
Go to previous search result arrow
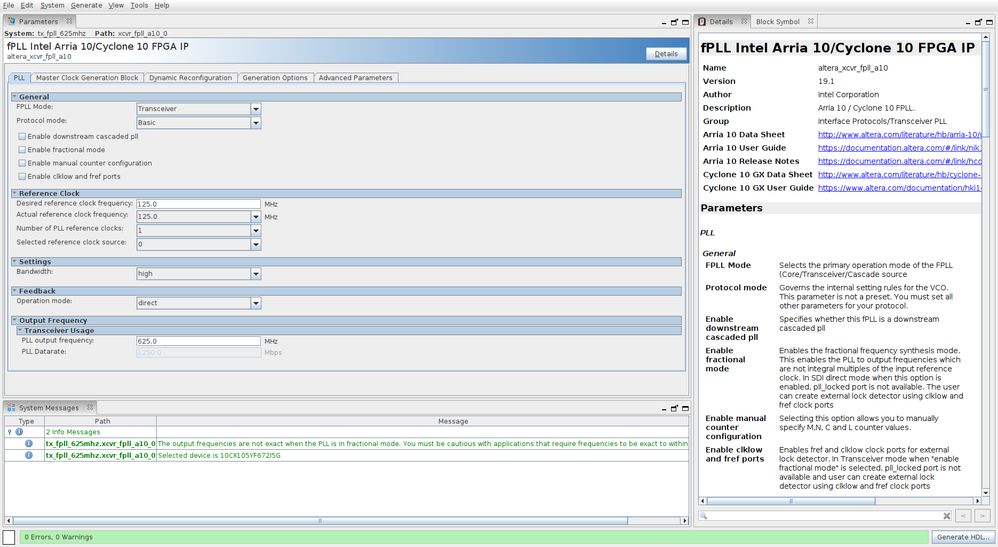pyautogui.click(x=963, y=516)
